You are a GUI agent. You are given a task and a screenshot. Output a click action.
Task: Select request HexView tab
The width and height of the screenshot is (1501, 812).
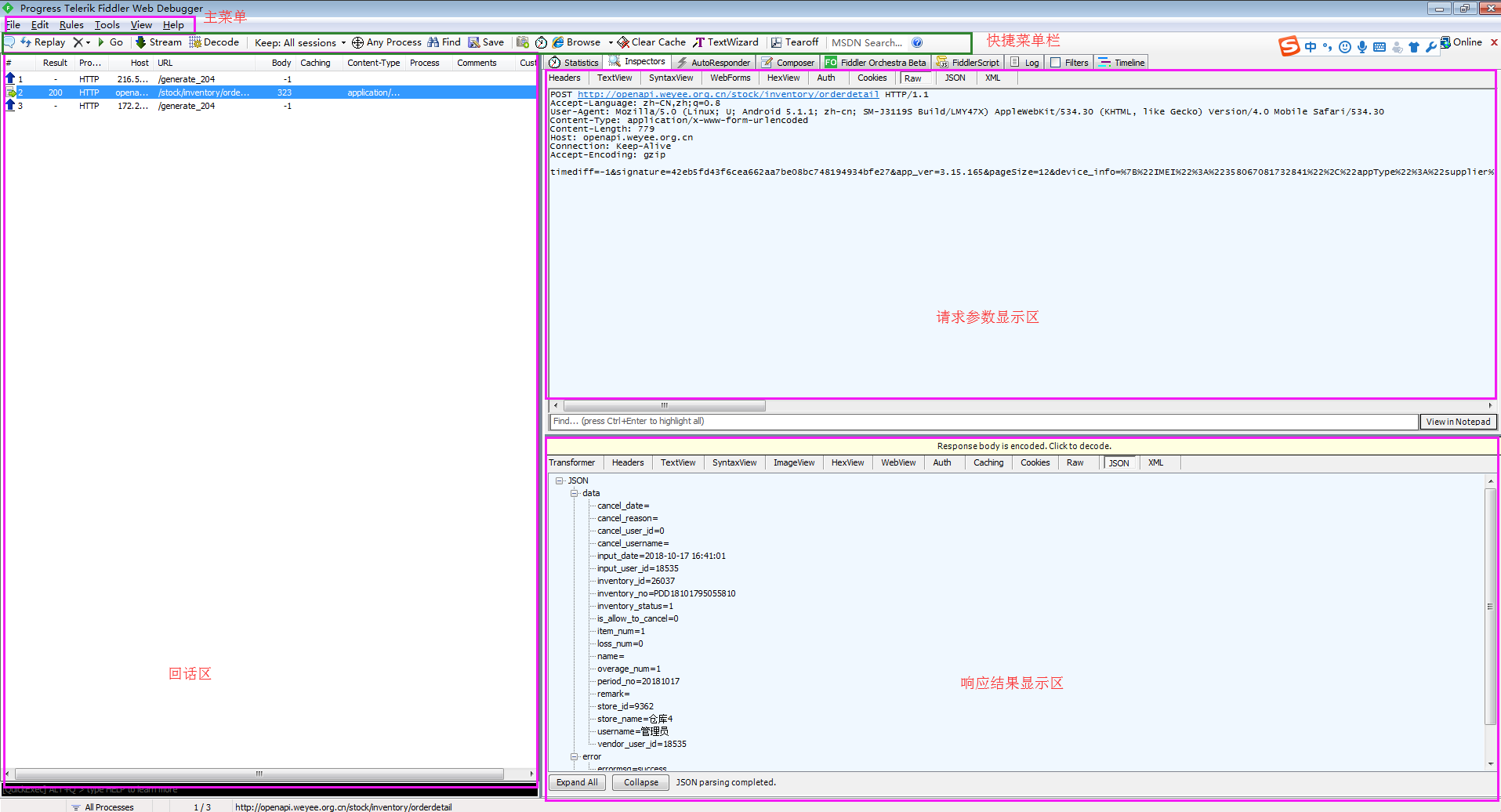[783, 78]
